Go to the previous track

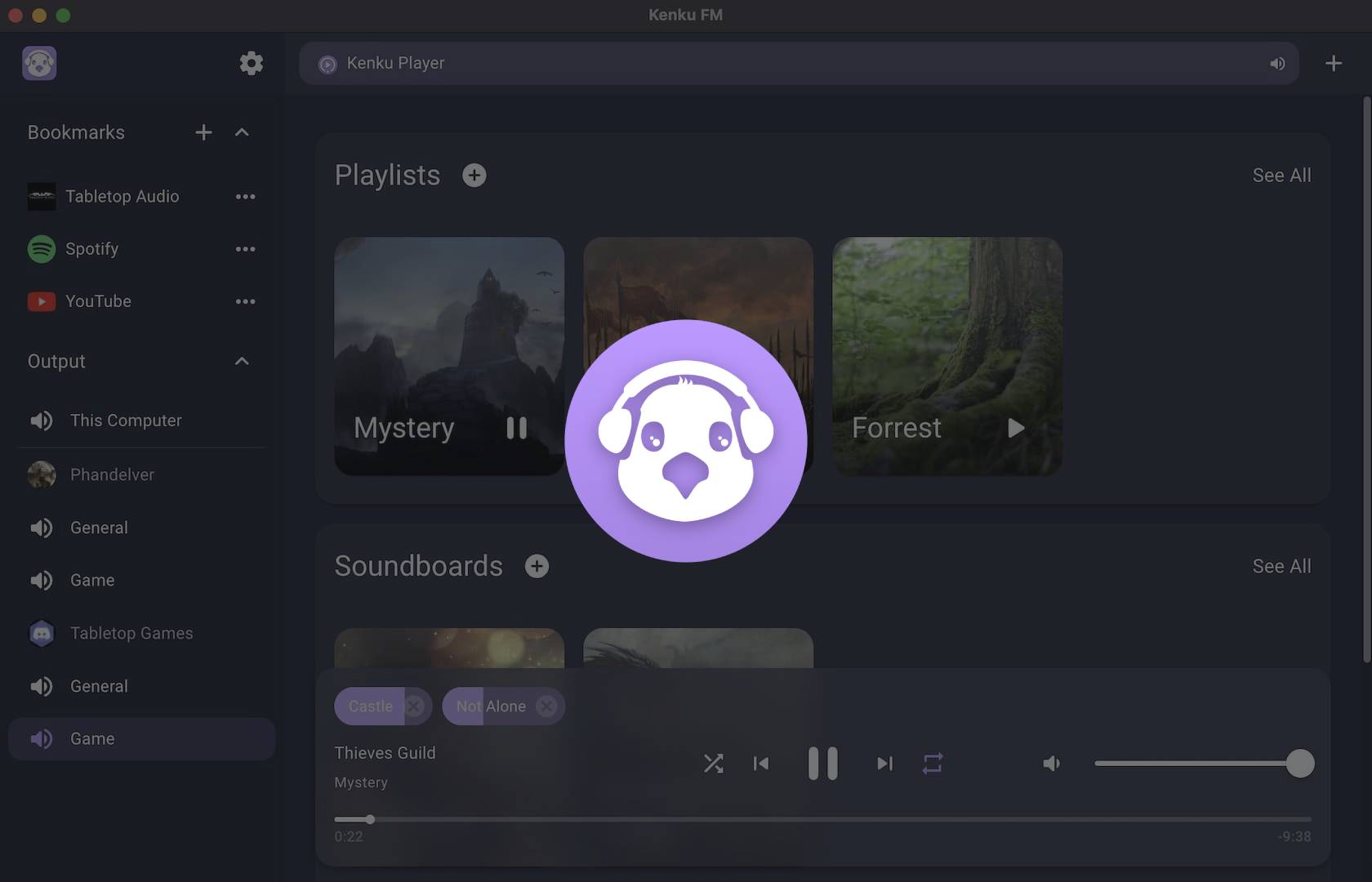(760, 764)
